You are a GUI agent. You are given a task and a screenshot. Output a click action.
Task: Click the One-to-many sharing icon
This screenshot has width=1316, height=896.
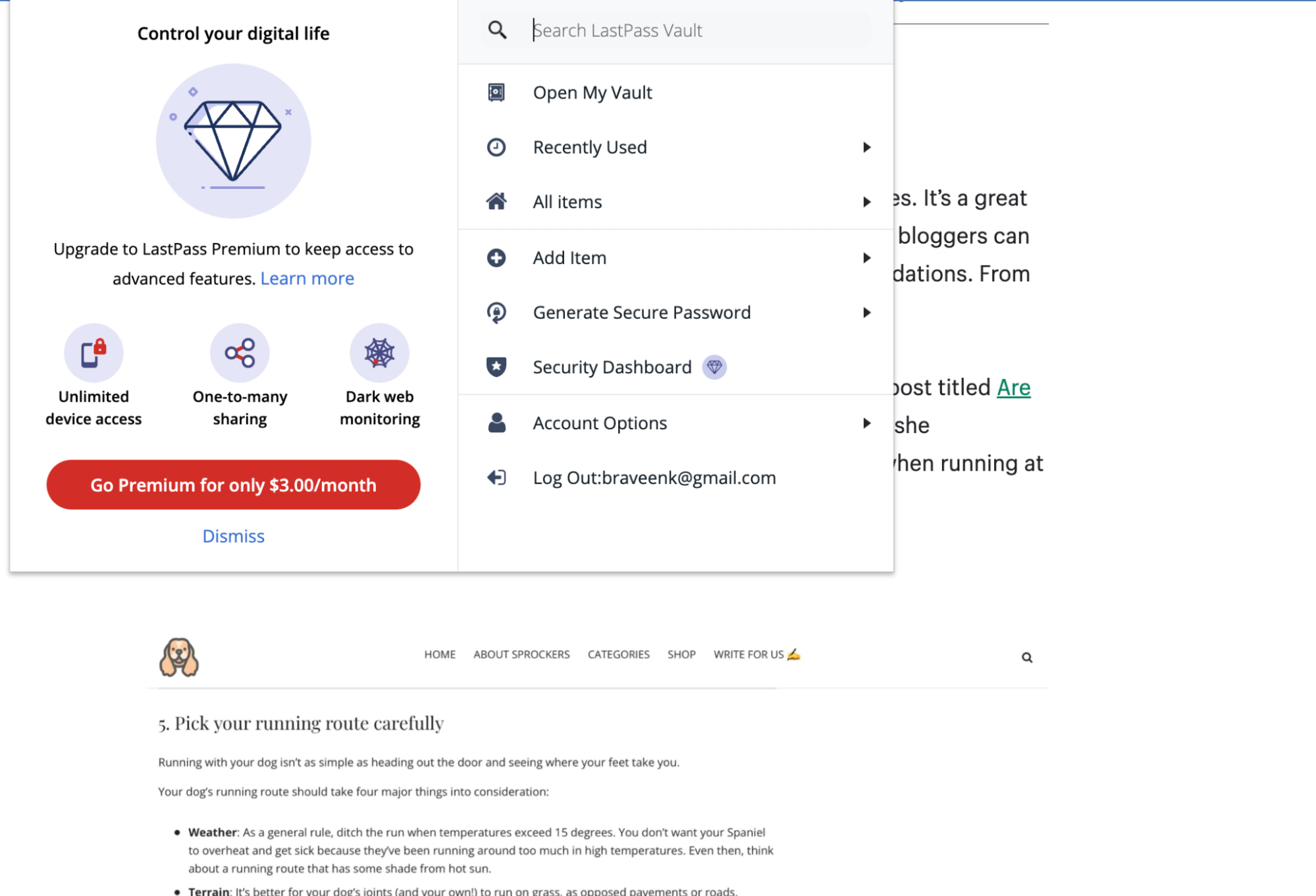240,352
